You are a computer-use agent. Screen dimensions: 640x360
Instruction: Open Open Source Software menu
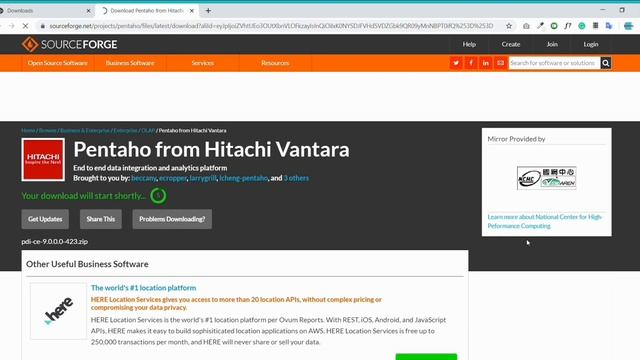(x=58, y=63)
